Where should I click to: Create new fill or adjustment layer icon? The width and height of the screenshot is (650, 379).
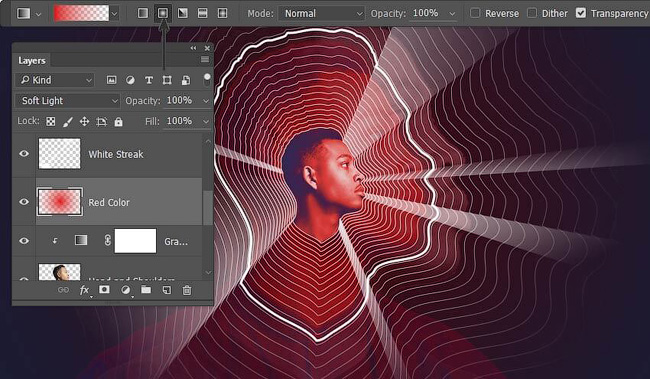coord(126,290)
